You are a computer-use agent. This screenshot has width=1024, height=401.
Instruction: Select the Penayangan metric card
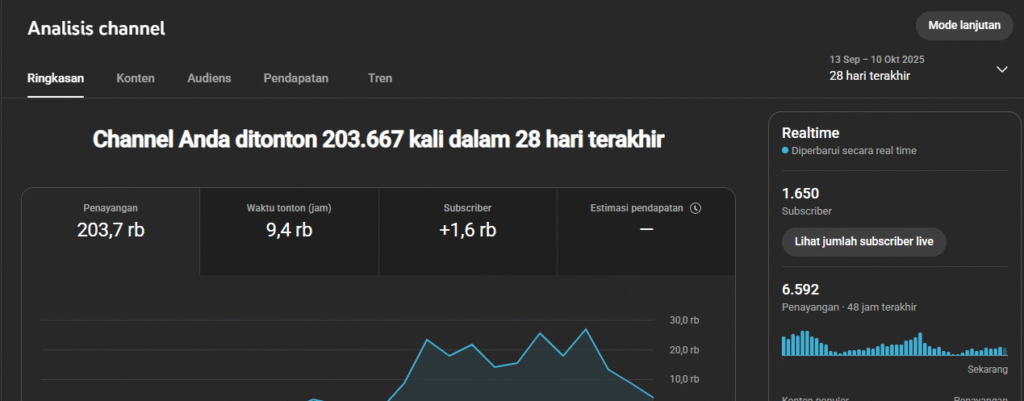[110, 230]
